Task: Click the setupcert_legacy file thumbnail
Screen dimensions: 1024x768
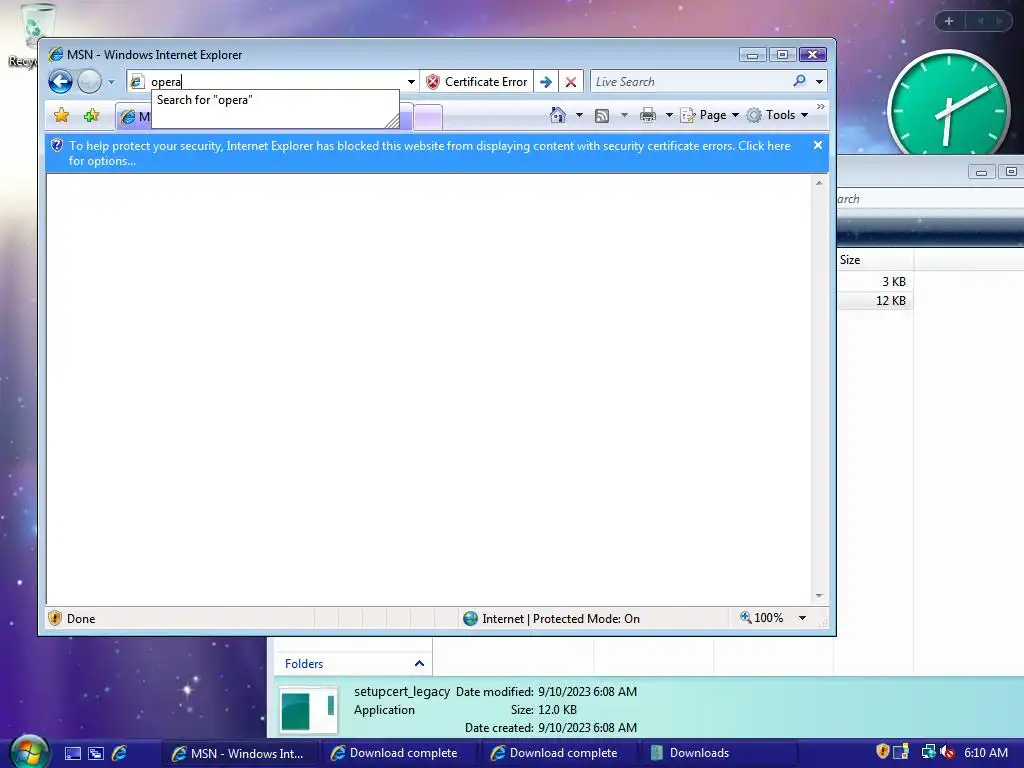Action: (308, 709)
